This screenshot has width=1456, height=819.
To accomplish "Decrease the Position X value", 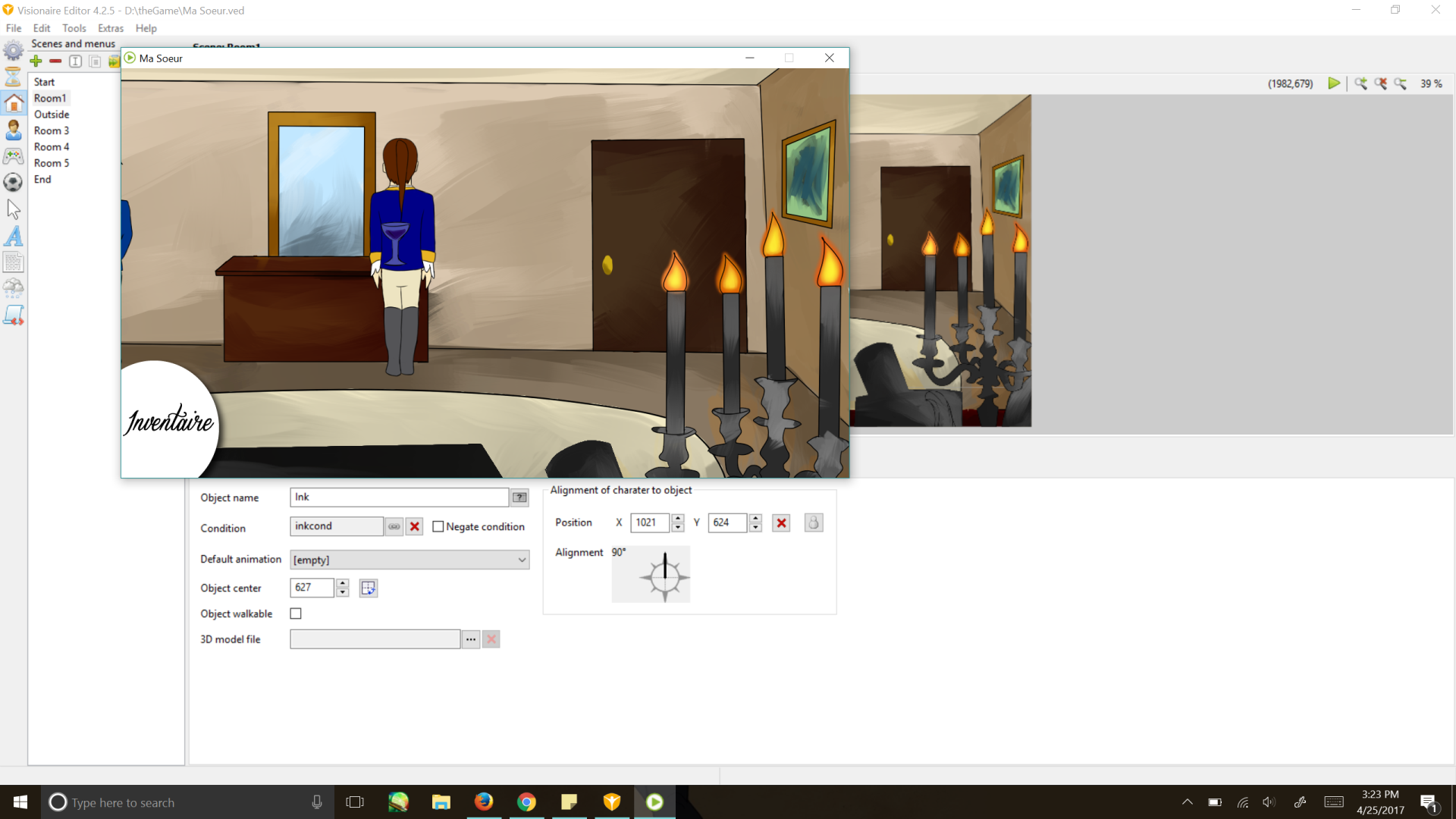I will [678, 527].
